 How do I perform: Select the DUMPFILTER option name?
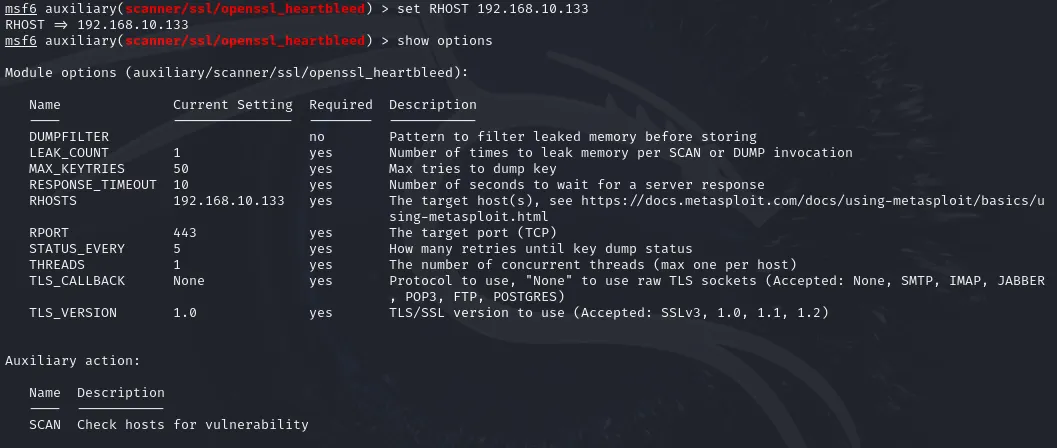69,137
